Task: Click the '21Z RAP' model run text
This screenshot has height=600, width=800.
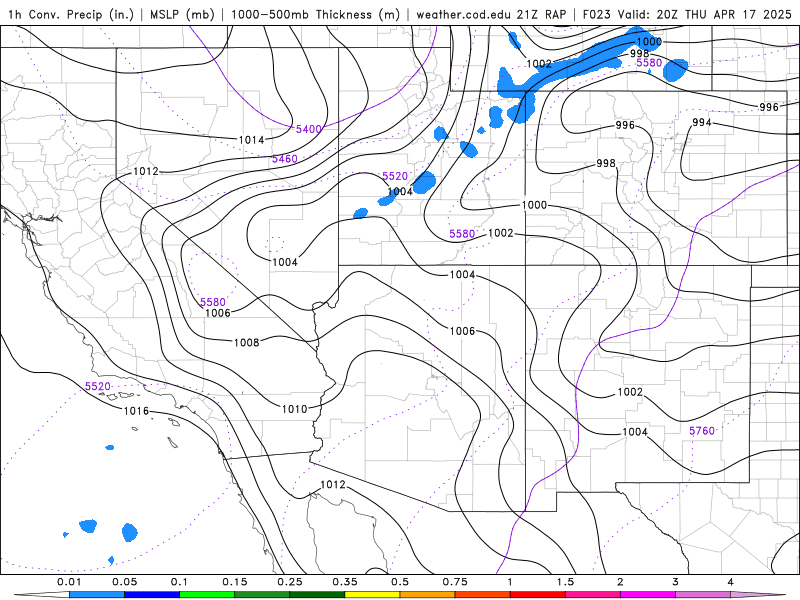Action: coord(541,14)
